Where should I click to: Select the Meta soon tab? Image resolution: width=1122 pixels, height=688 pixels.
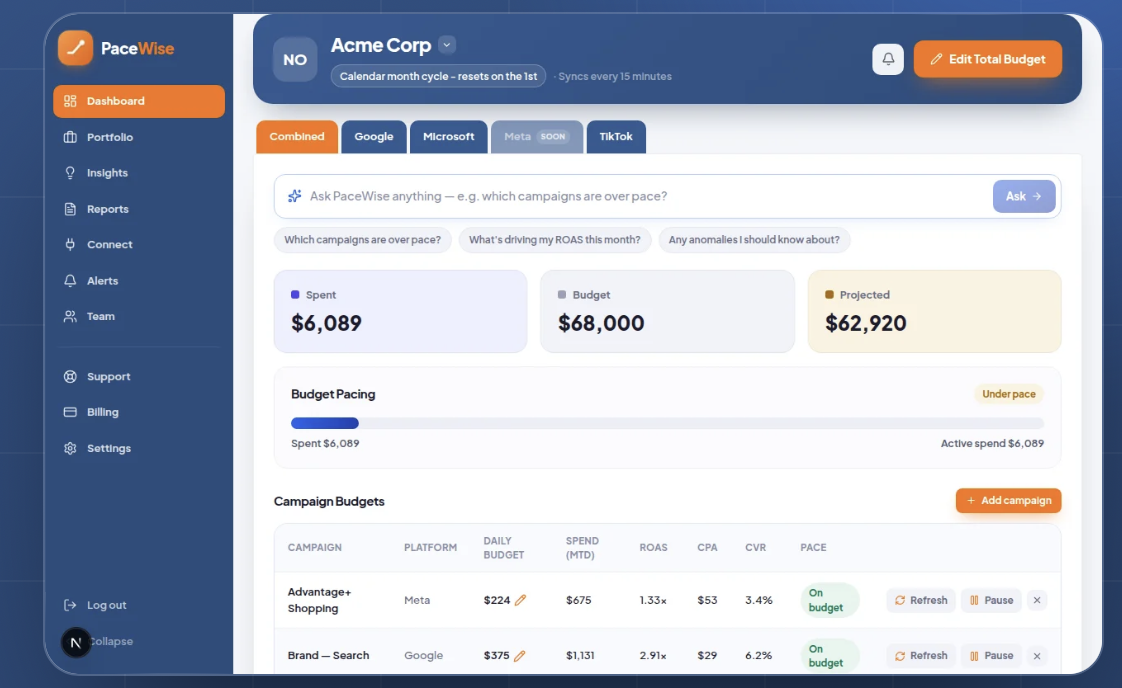(x=537, y=137)
